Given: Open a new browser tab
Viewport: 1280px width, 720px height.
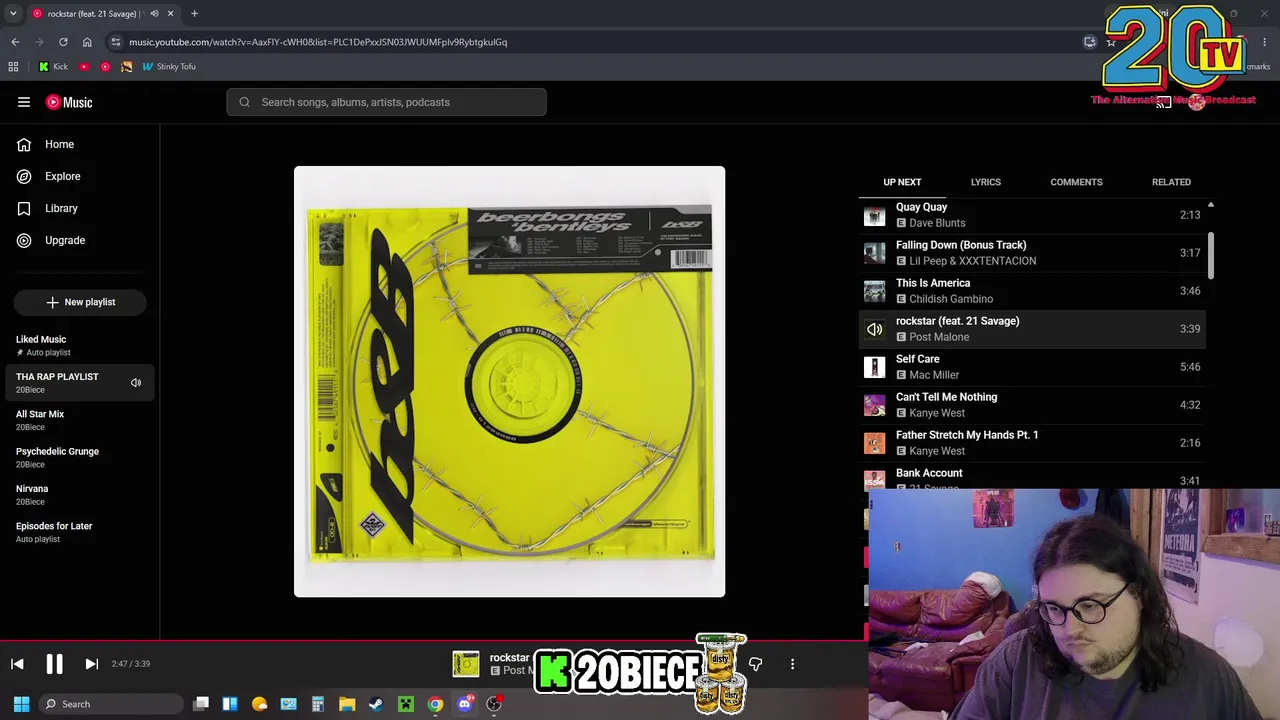Looking at the screenshot, I should tap(194, 14).
